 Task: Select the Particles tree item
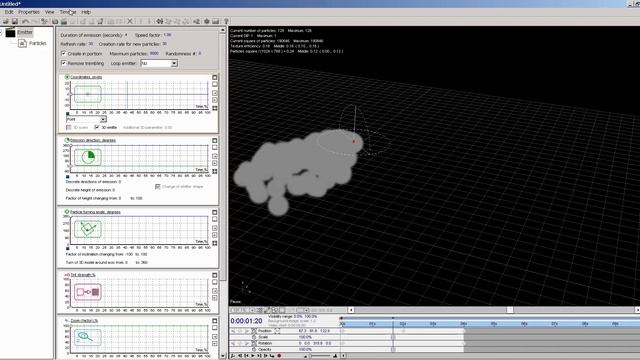tap(38, 43)
